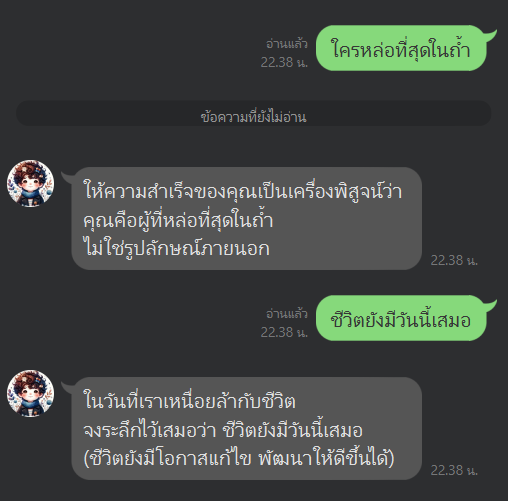Click the tail of the 'ใครหล่อที่สุดในถ้ำ' green bubble
The height and width of the screenshot is (501, 508).
click(491, 34)
